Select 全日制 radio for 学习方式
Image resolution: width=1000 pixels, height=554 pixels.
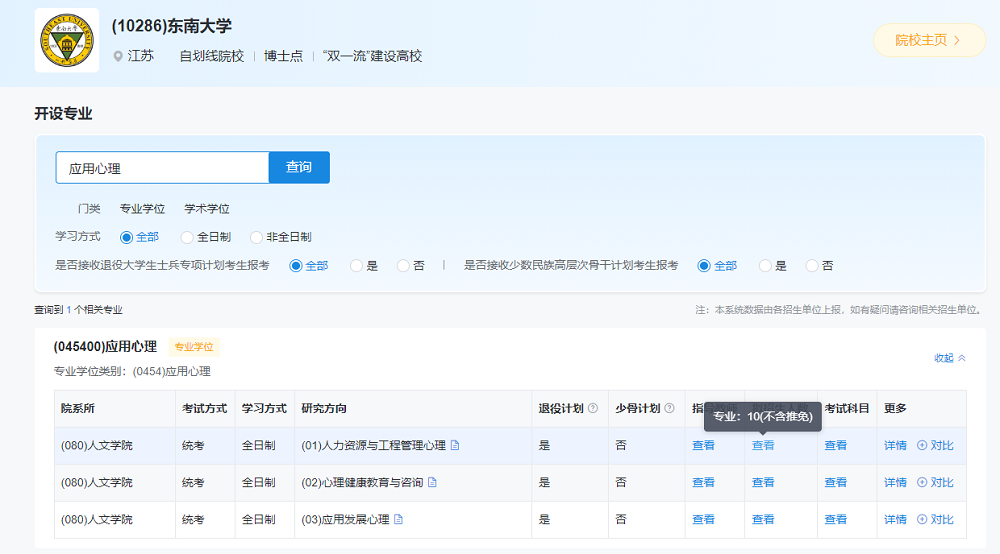click(x=187, y=237)
